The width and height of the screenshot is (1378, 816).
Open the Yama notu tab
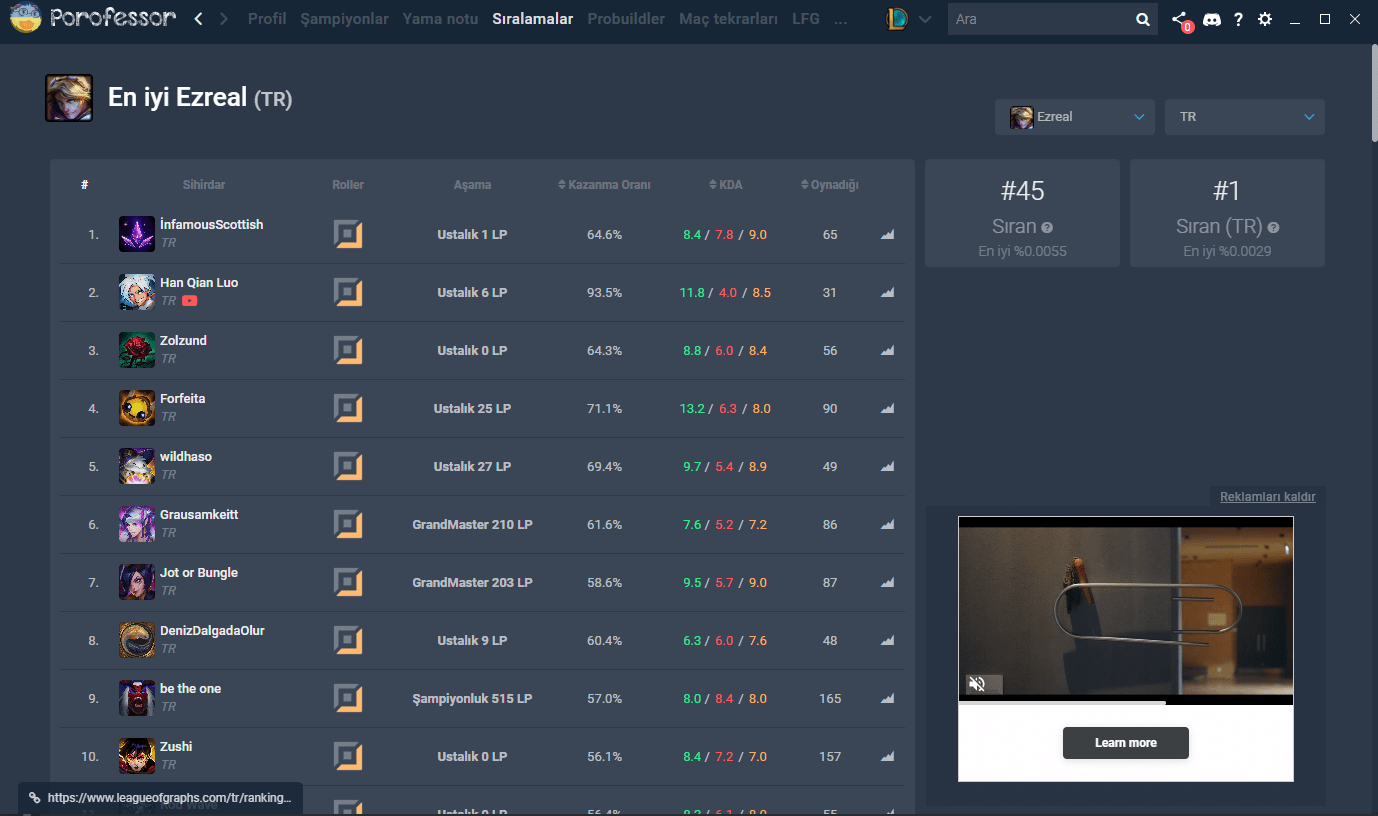click(441, 19)
